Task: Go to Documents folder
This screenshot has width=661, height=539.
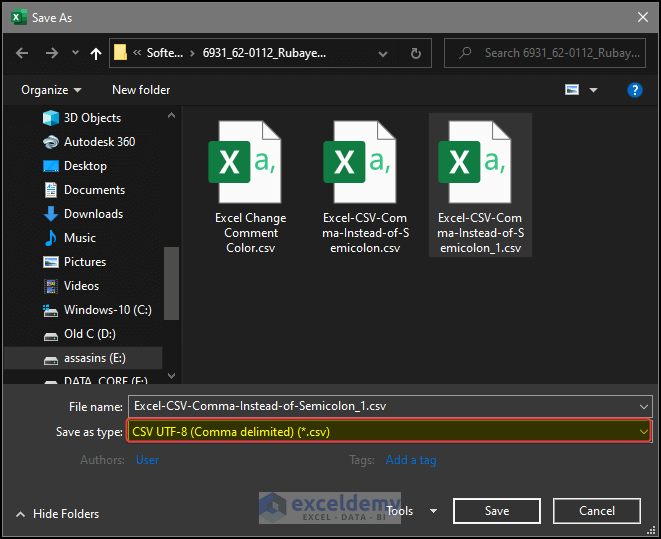Action: pyautogui.click(x=94, y=190)
